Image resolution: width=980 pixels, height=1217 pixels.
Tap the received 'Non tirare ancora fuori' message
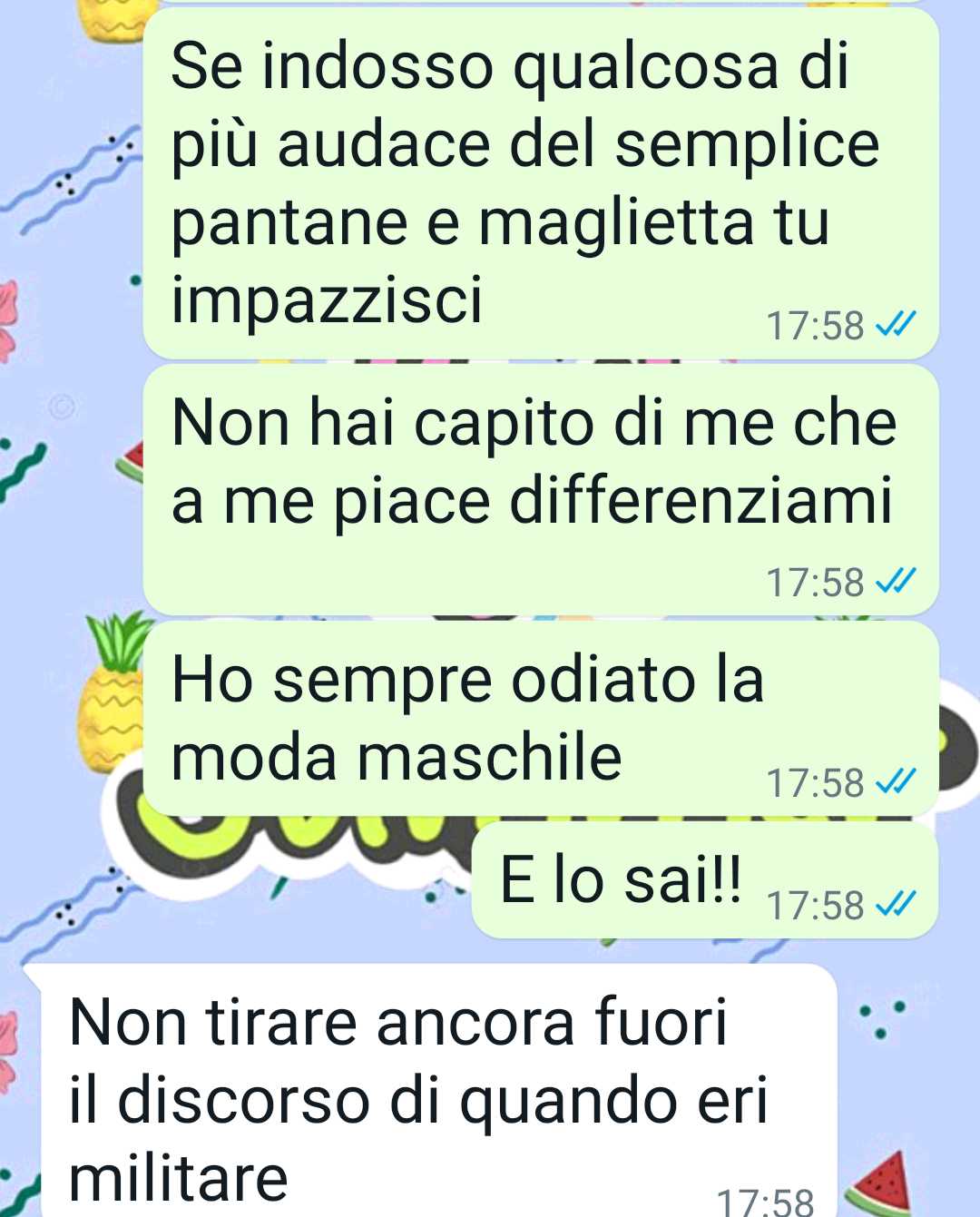(438, 1090)
